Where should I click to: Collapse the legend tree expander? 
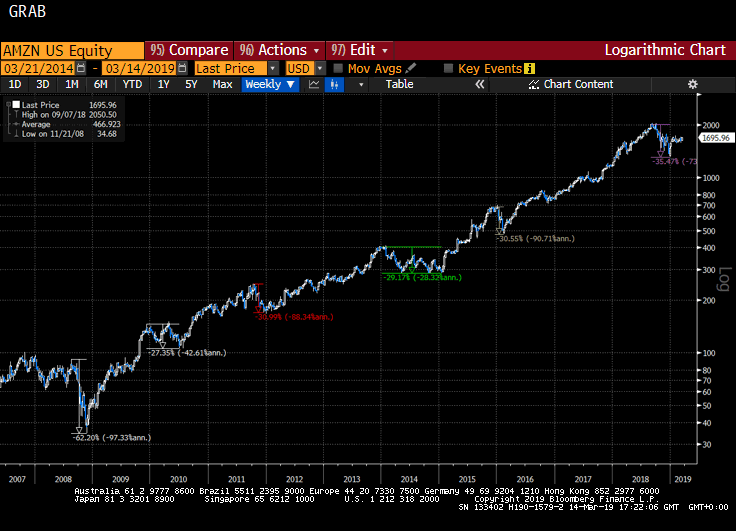coord(8,105)
